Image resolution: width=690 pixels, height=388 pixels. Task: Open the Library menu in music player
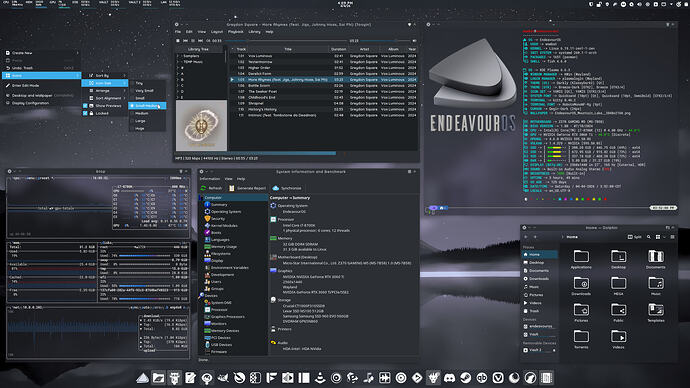coord(254,32)
